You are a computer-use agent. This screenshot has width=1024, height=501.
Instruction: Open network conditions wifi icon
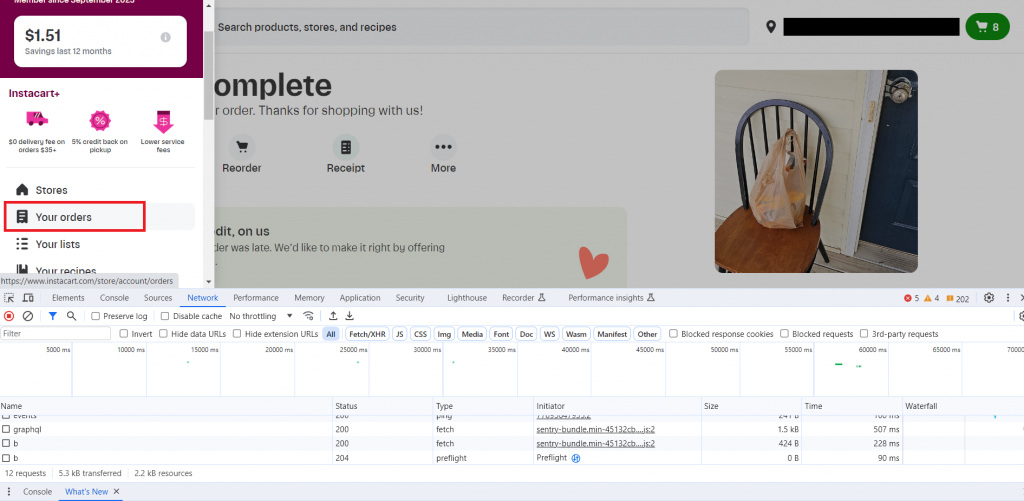(308, 316)
